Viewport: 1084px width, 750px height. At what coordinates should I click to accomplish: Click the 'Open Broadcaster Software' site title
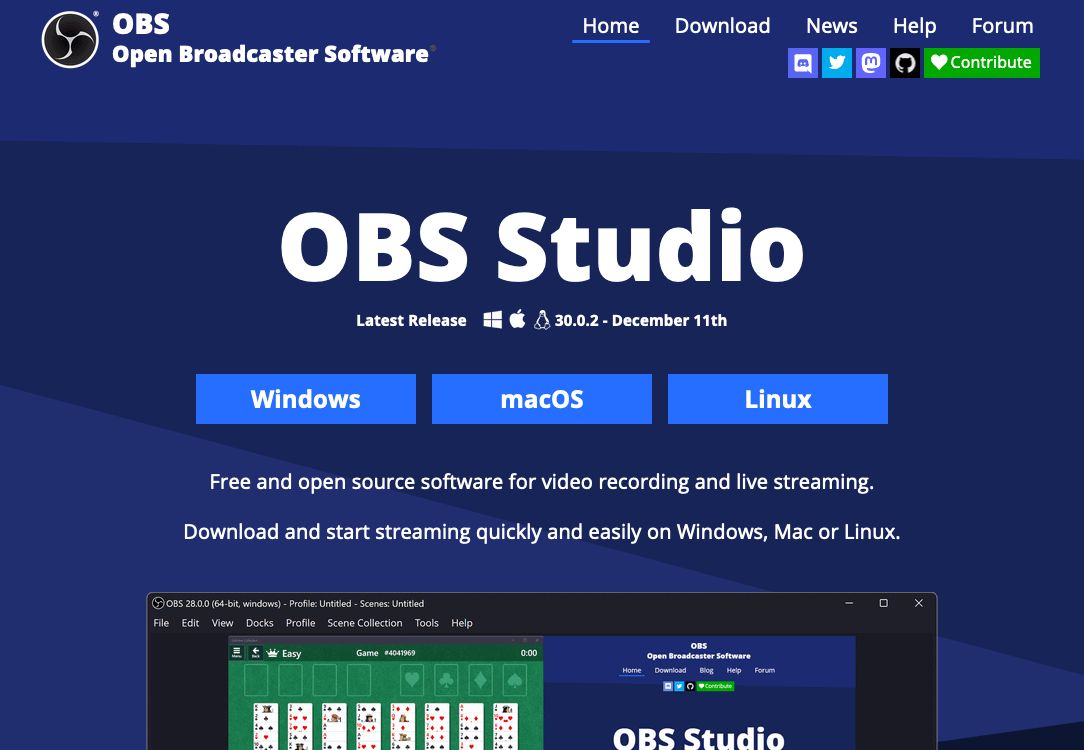270,54
